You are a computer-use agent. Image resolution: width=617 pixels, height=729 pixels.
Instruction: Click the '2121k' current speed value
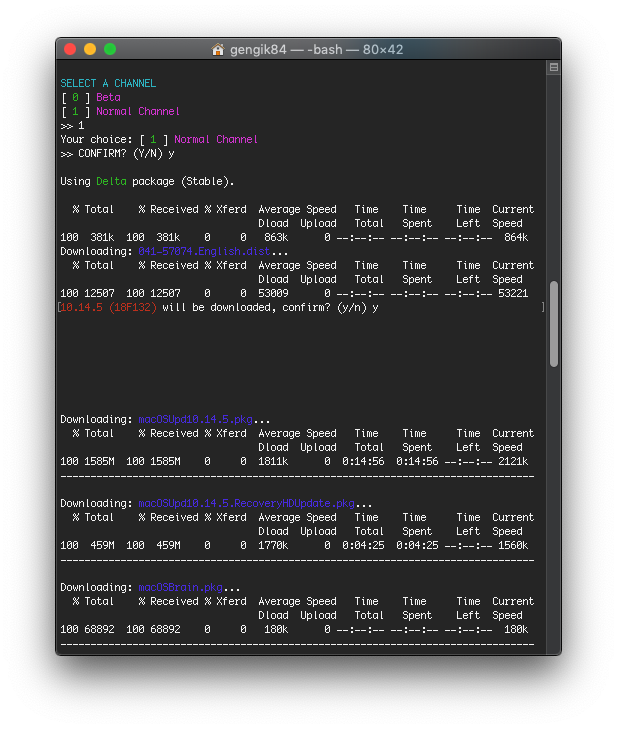tap(513, 461)
